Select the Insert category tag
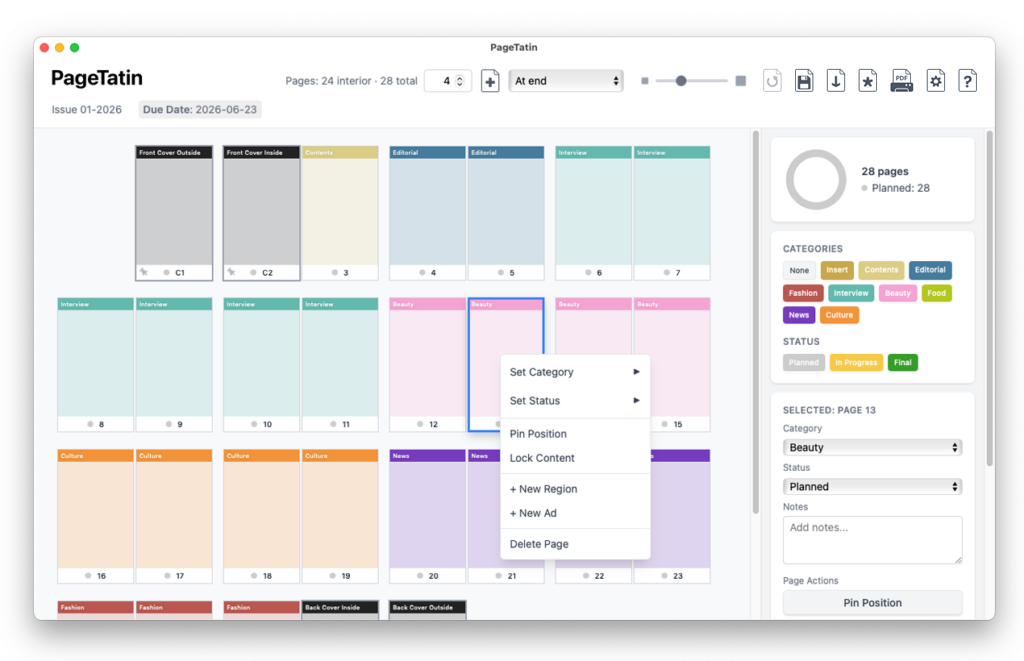 pyautogui.click(x=837, y=270)
